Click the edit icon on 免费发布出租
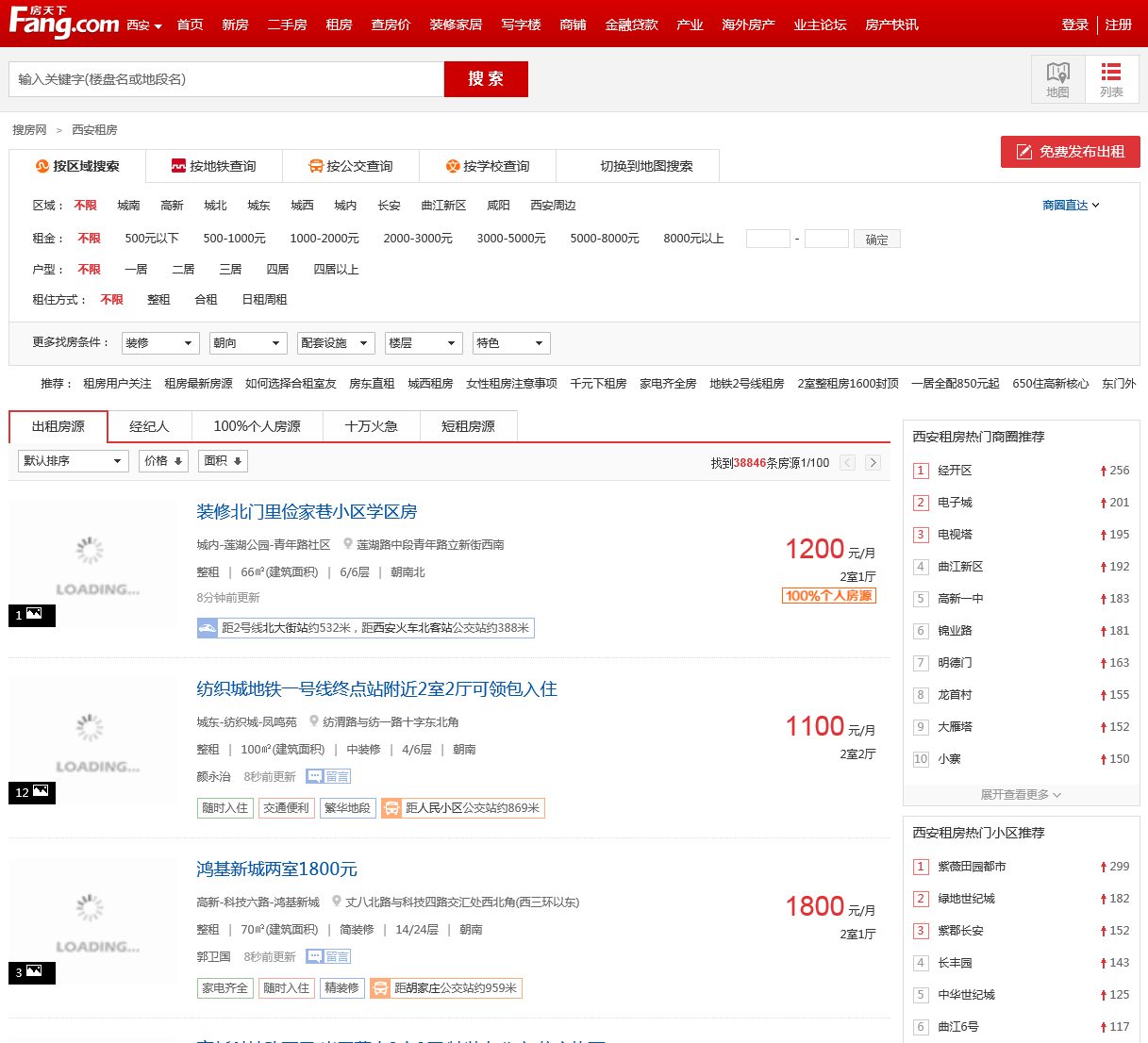Image resolution: width=1148 pixels, height=1043 pixels. pos(1023,152)
